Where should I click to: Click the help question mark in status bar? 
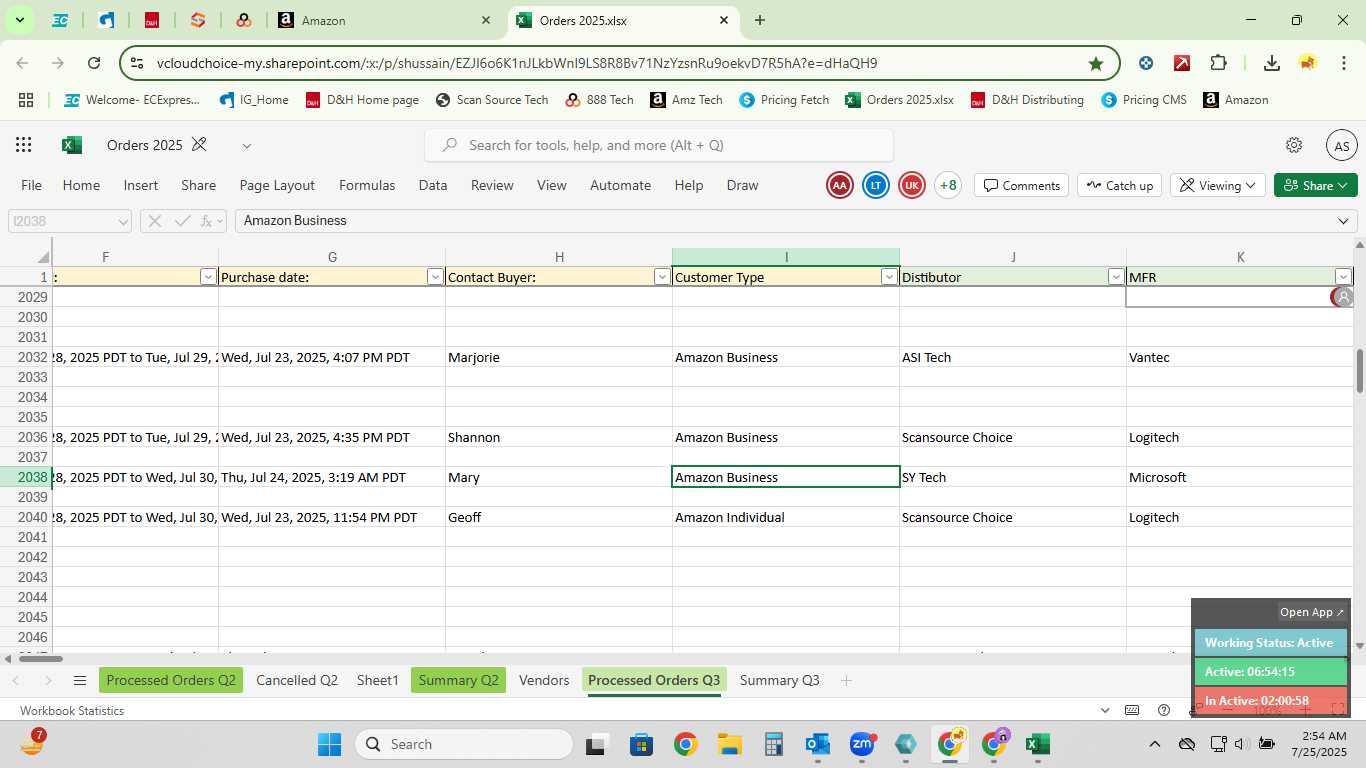(x=1164, y=710)
